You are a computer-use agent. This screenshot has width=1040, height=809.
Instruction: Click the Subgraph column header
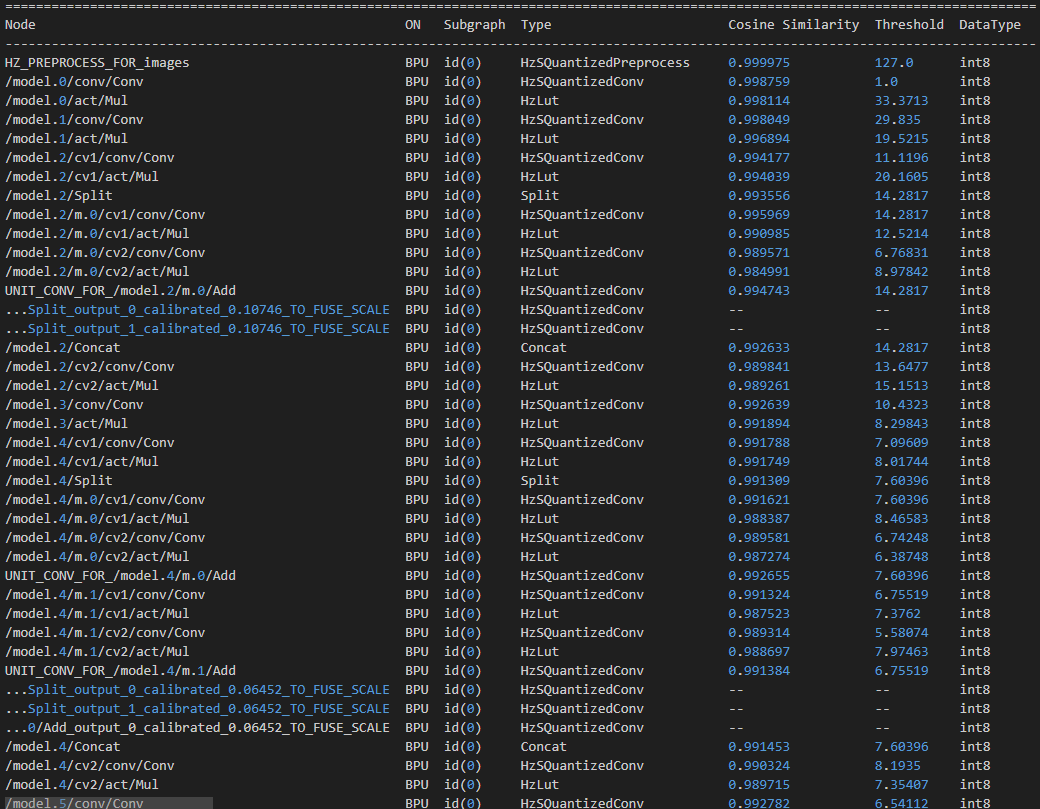tap(474, 24)
